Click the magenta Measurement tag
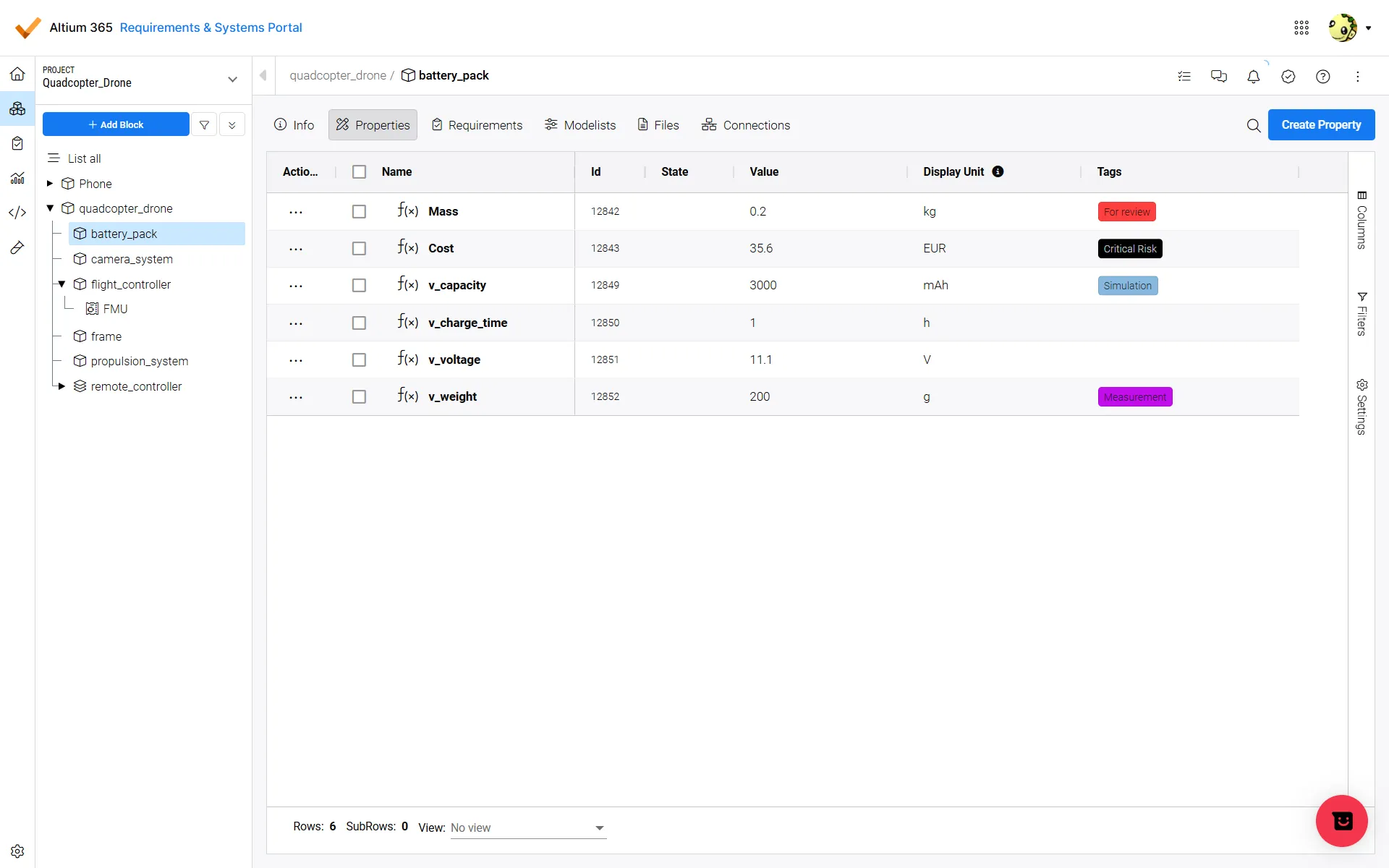1389x868 pixels. coord(1134,397)
